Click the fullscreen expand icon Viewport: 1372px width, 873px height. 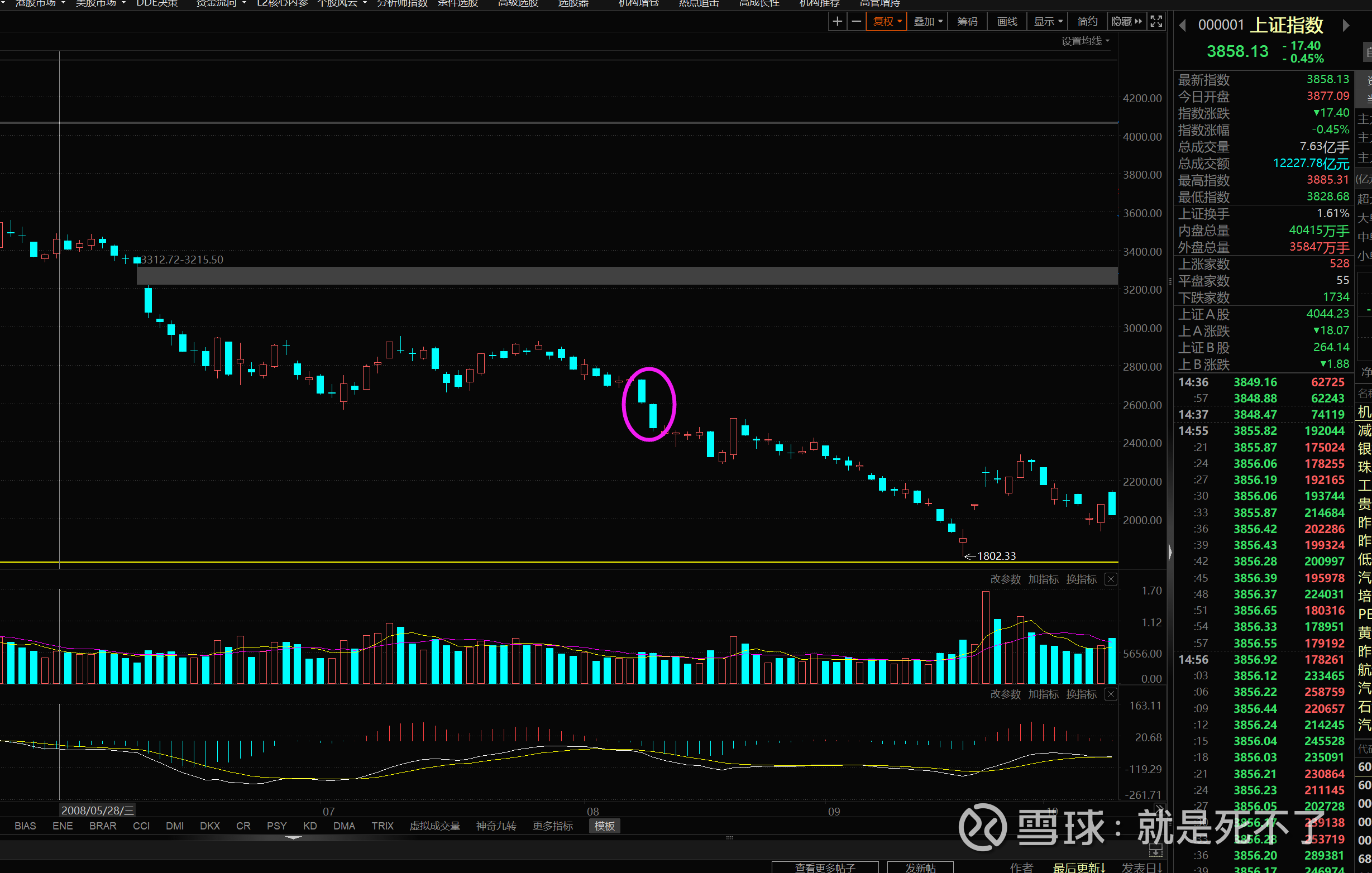1156,22
